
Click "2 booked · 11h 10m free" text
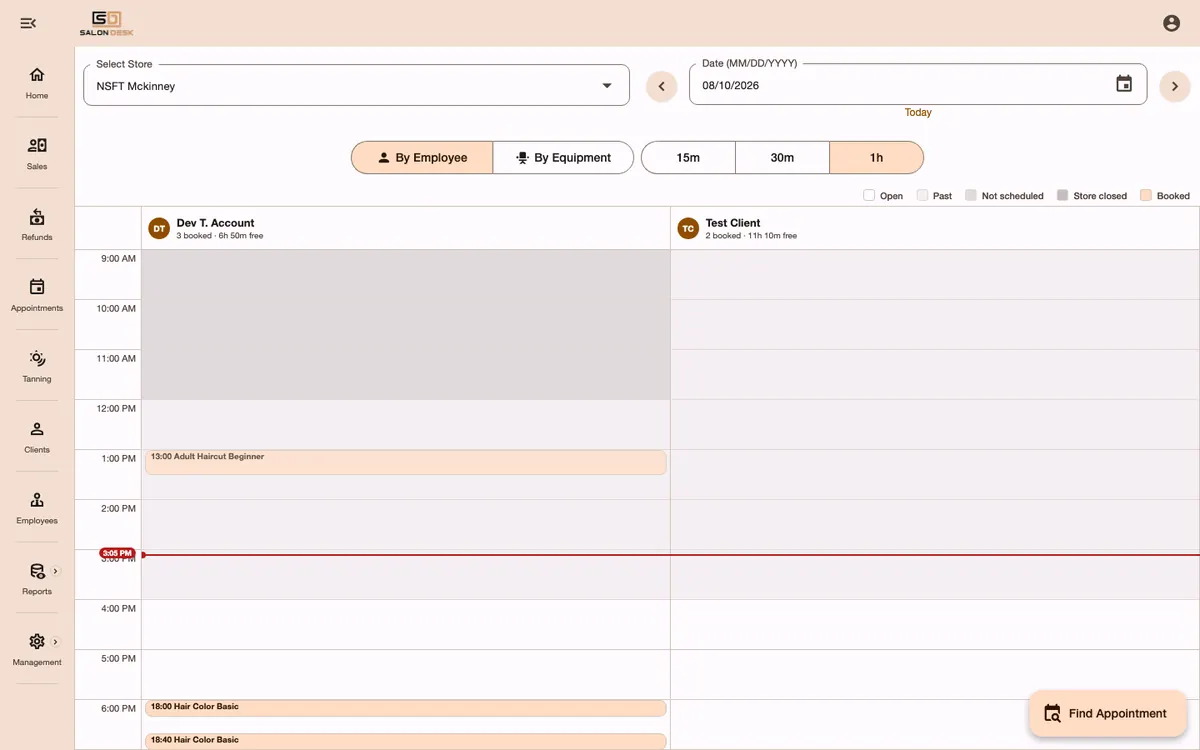pos(752,236)
